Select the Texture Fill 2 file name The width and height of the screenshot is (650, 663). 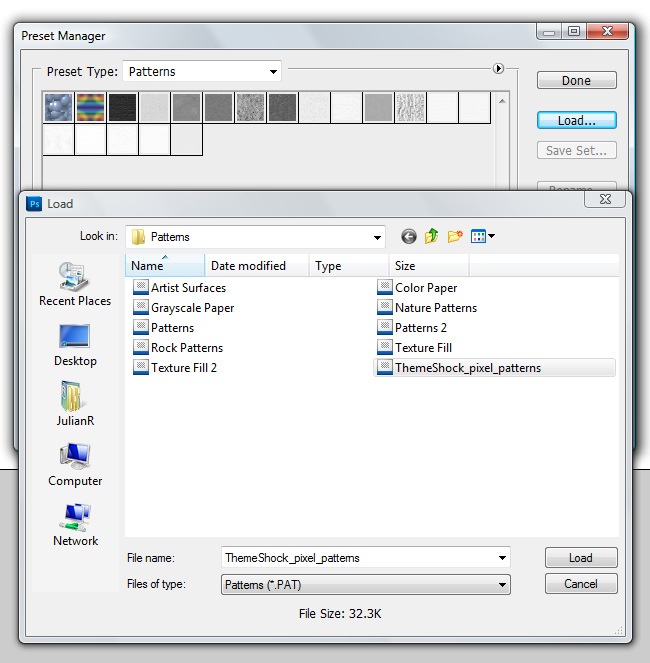[184, 367]
